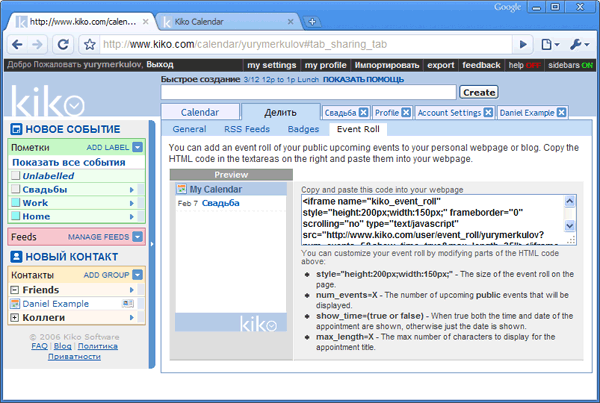This screenshot has width=600, height=403.
Task: Open my profile in the top bar
Action: (325, 65)
